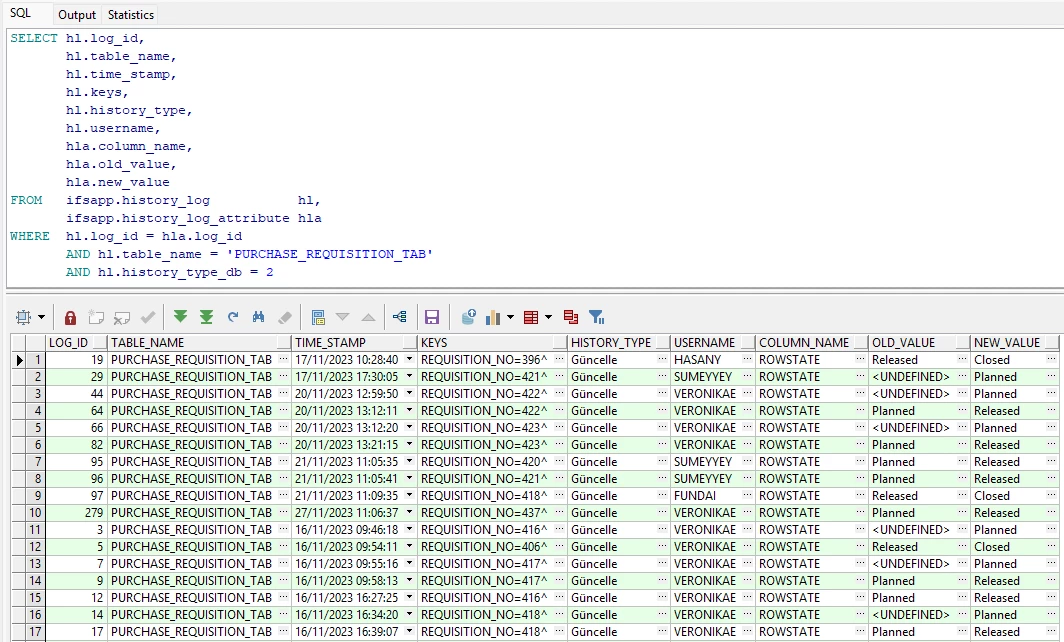1064x642 pixels.
Task: Click the post changes checkmark icon
Action: (x=148, y=317)
